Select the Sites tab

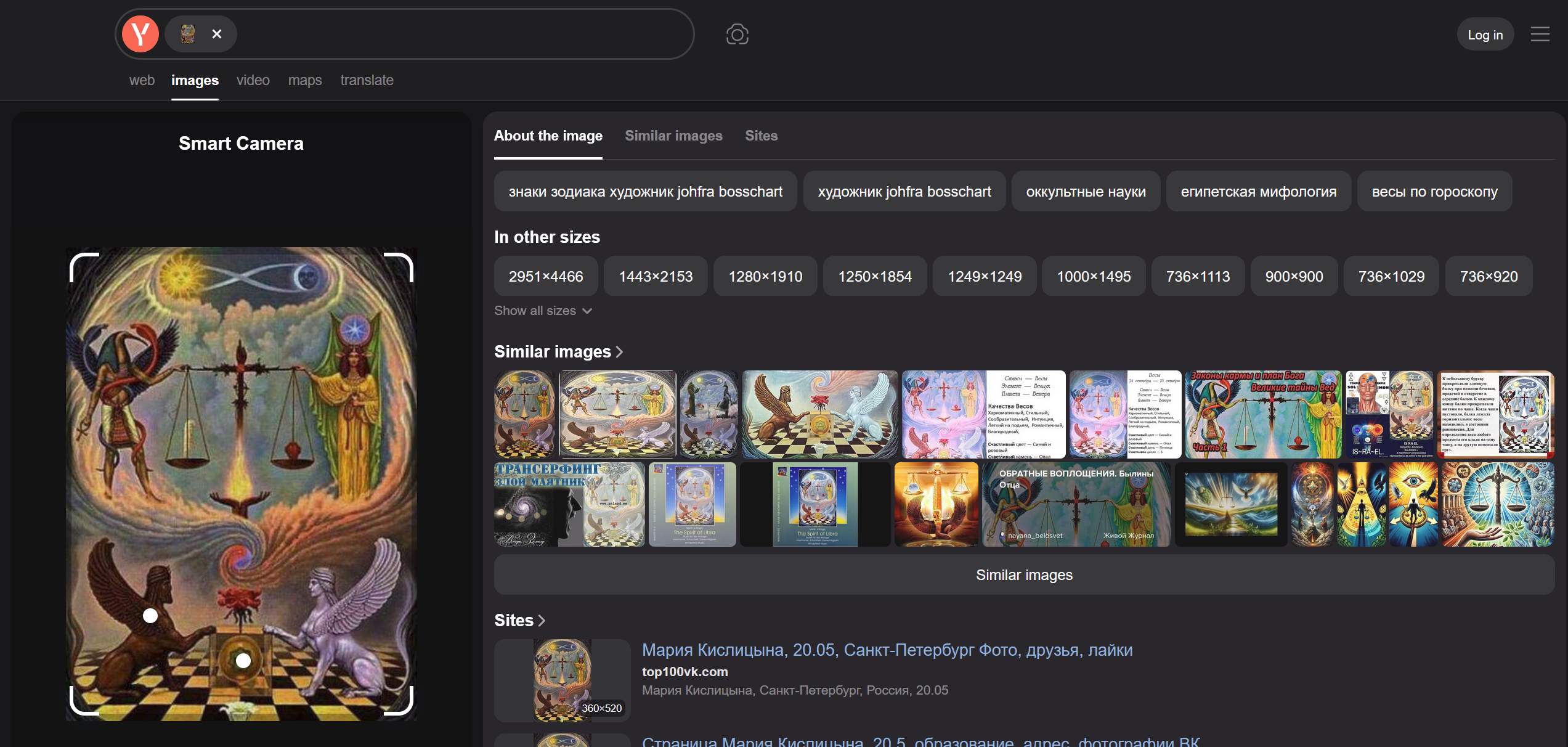(761, 136)
